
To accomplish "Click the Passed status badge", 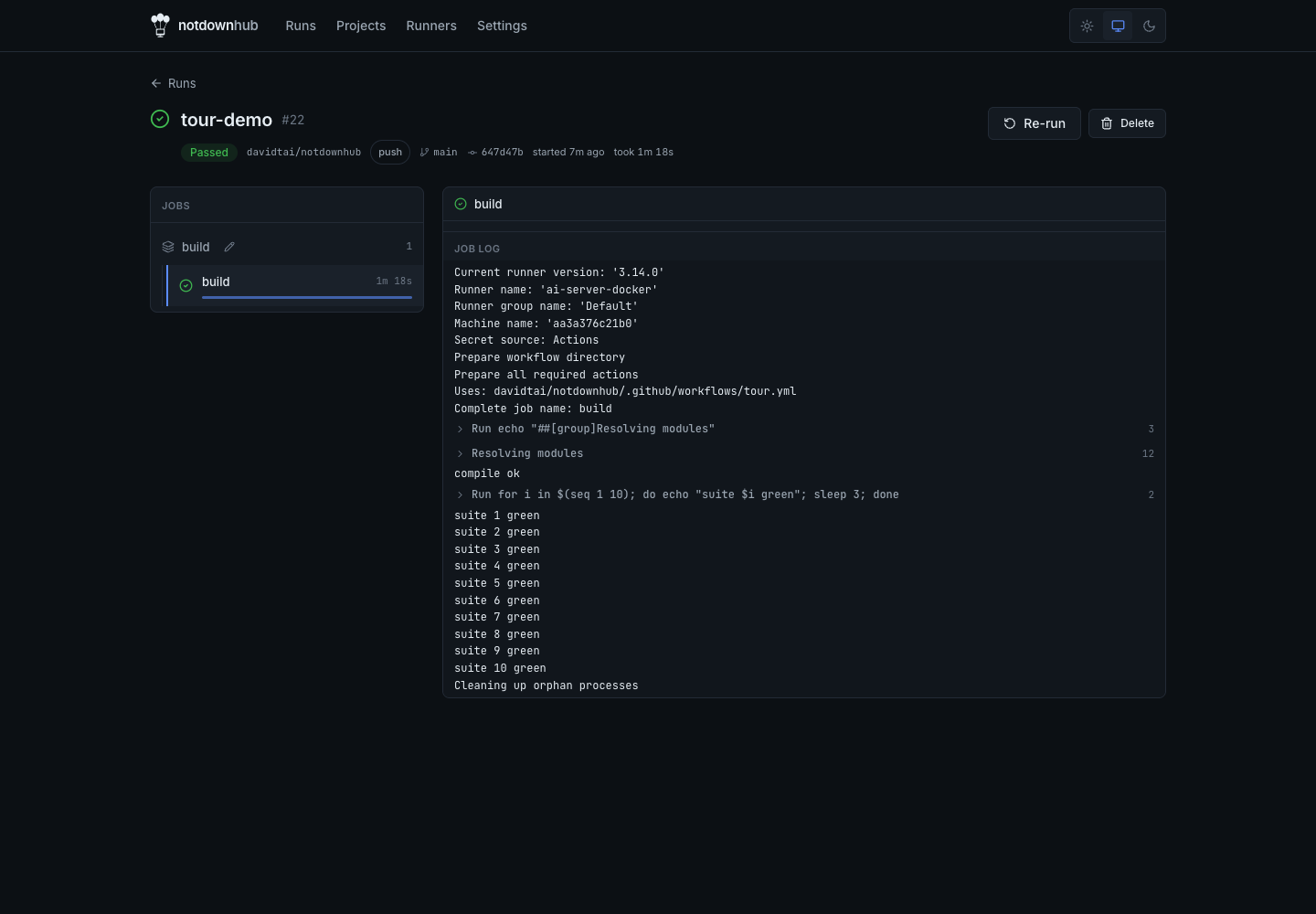I will click(x=209, y=153).
